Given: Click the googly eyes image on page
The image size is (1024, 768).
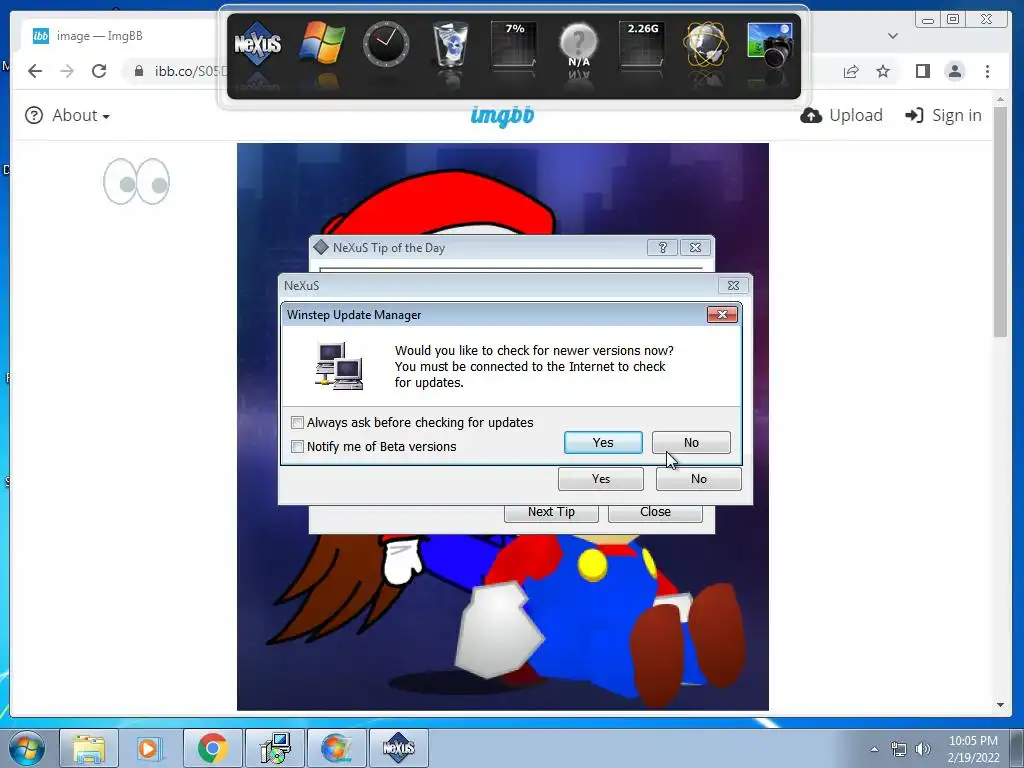Looking at the screenshot, I should 136,182.
